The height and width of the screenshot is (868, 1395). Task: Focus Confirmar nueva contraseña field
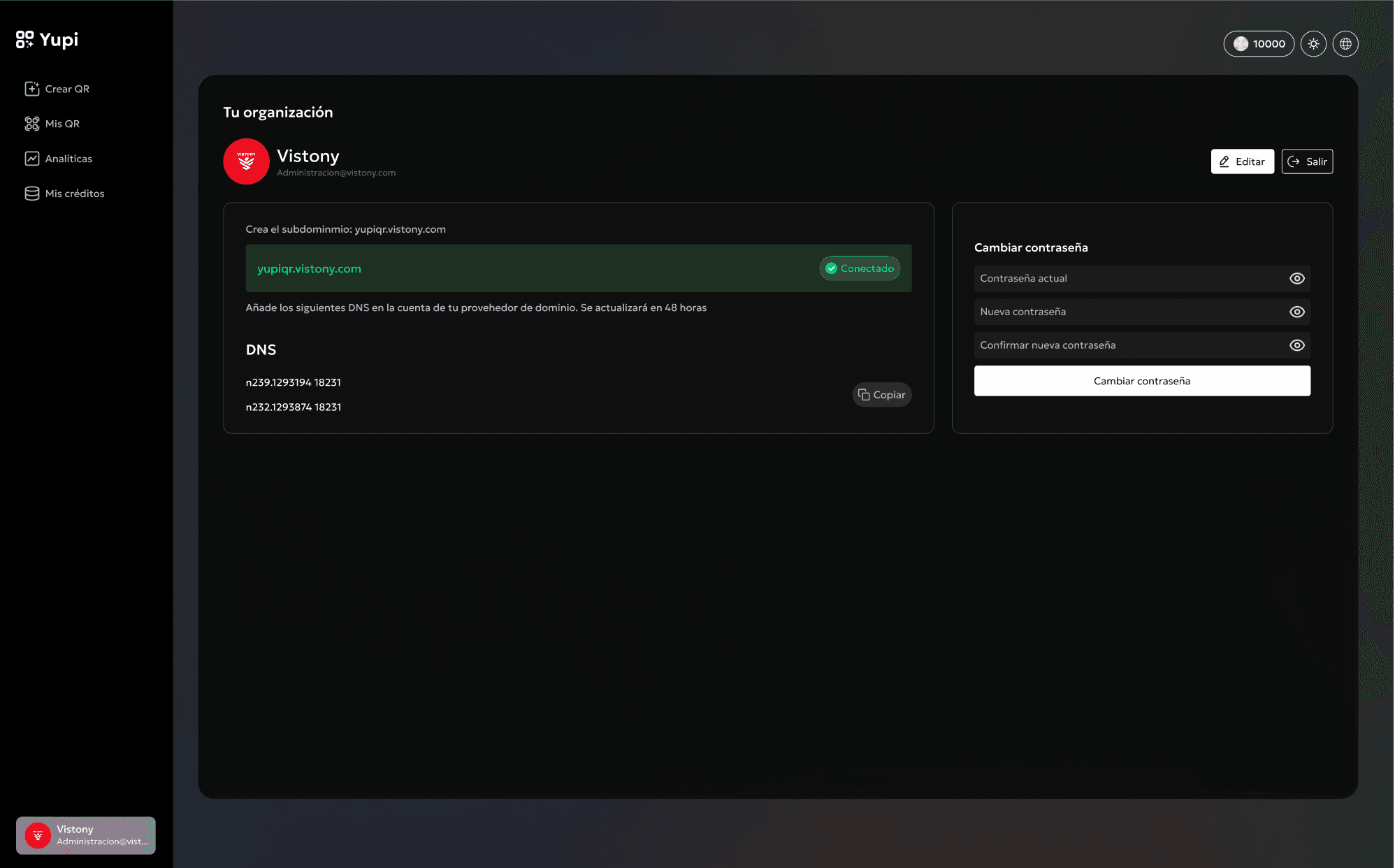tap(1142, 345)
